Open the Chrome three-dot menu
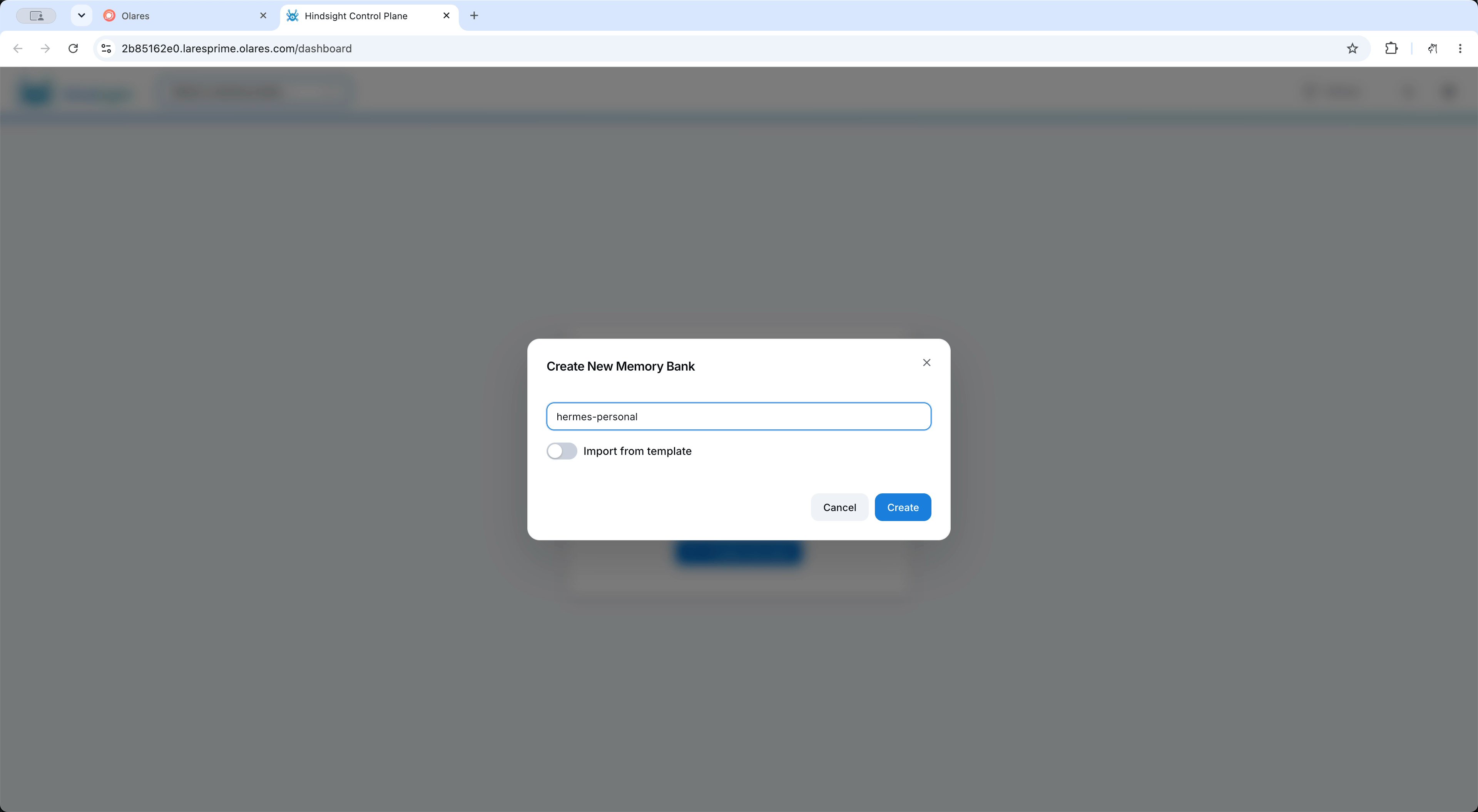 [x=1460, y=49]
